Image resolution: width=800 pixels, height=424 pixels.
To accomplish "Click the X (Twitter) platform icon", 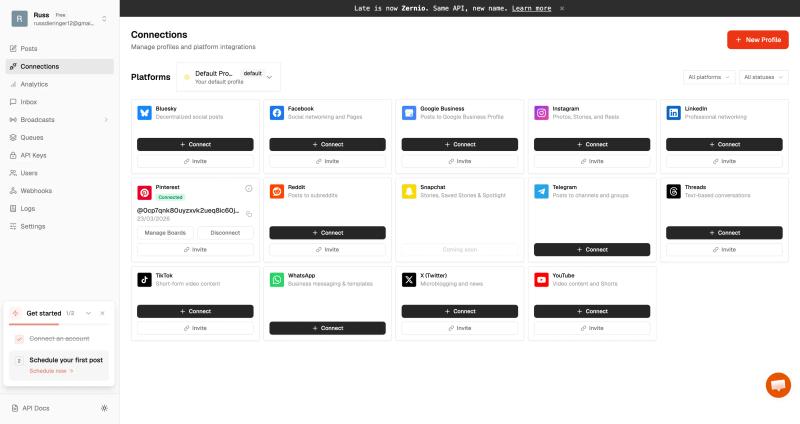I will (409, 280).
